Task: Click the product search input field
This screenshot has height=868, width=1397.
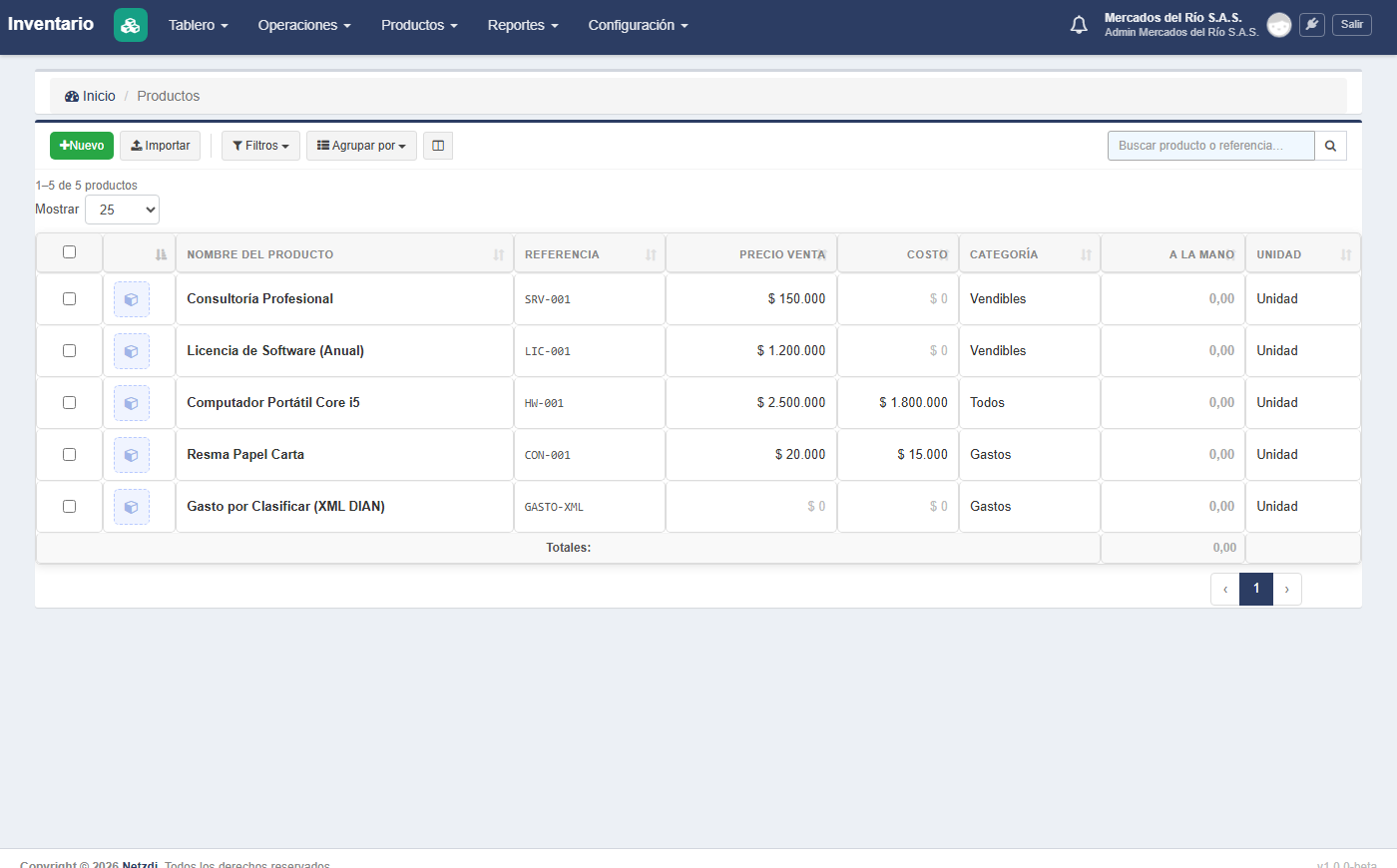Action: [1210, 146]
